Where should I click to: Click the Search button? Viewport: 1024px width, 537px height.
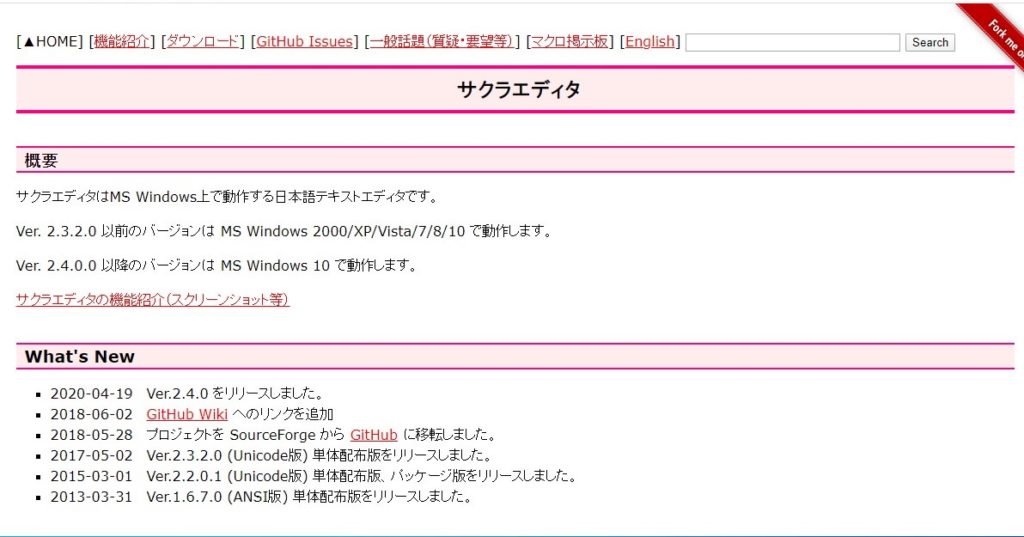click(x=930, y=42)
